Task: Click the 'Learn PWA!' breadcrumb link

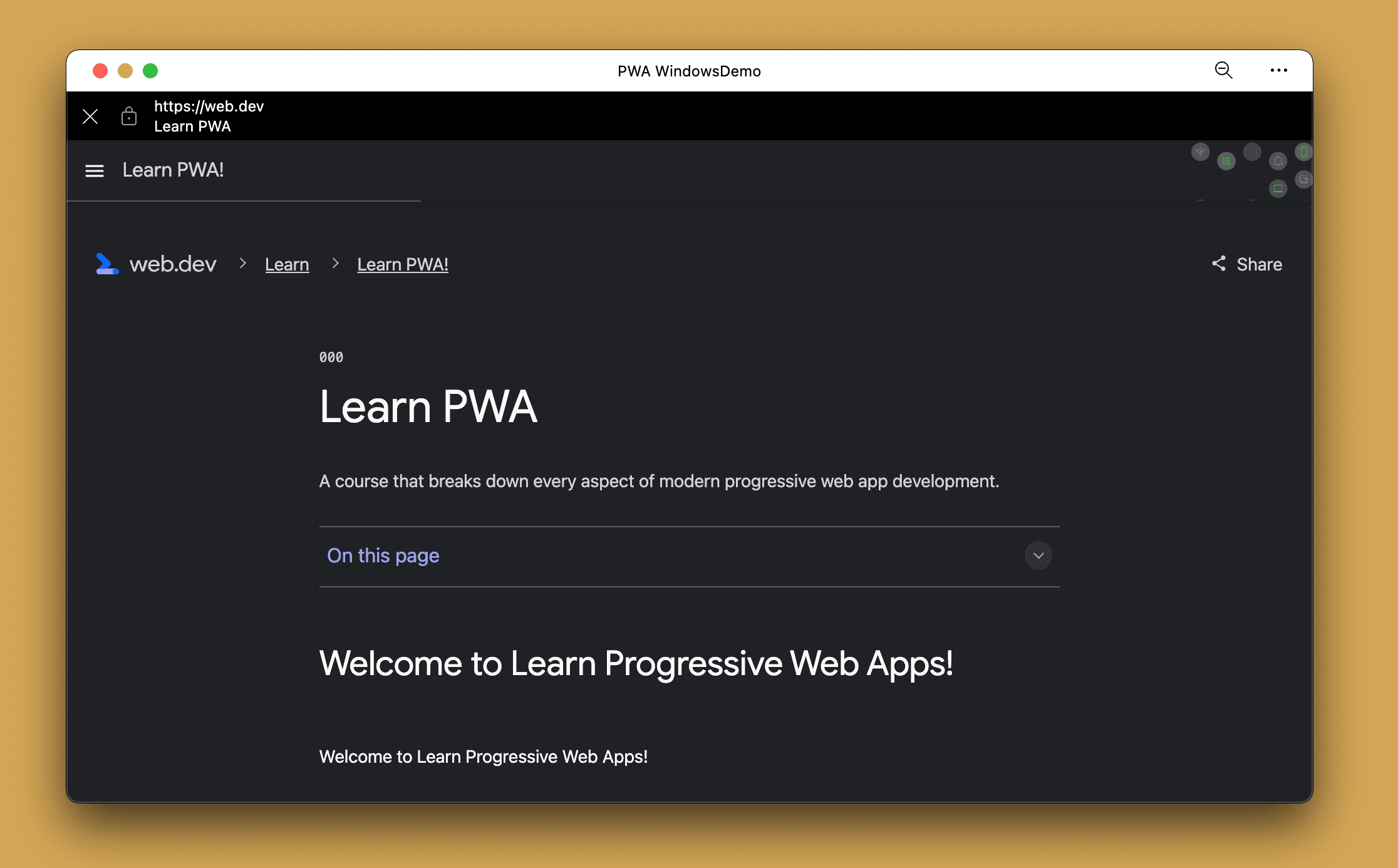Action: (x=403, y=264)
